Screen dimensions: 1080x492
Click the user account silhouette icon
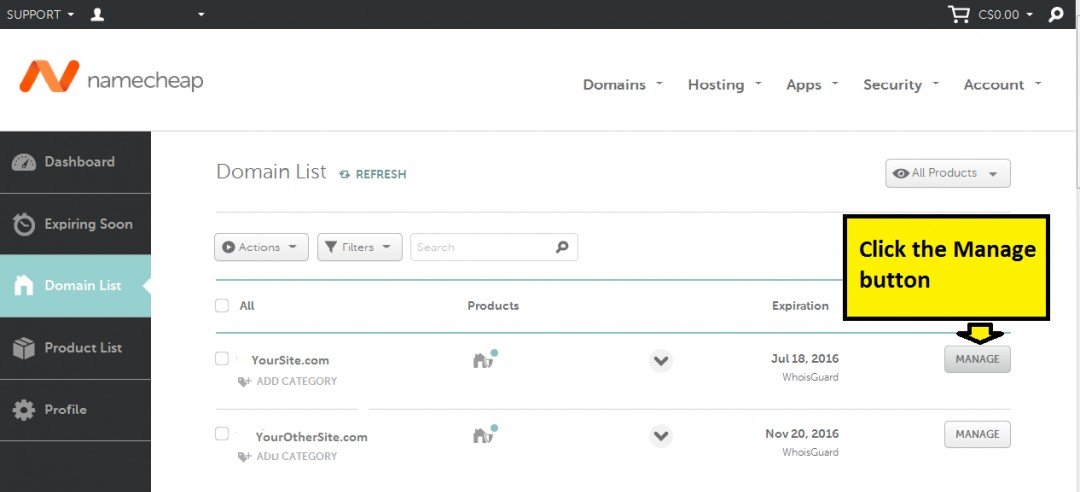pyautogui.click(x=97, y=14)
